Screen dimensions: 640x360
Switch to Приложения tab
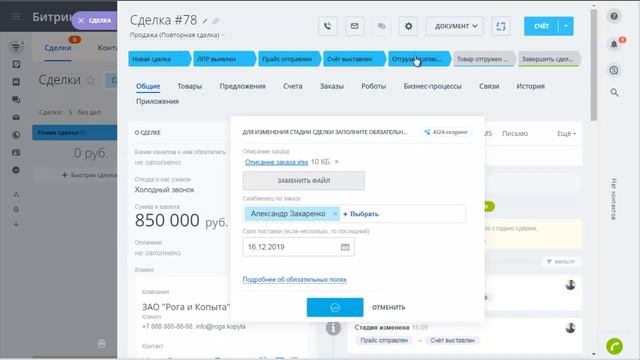(x=157, y=101)
